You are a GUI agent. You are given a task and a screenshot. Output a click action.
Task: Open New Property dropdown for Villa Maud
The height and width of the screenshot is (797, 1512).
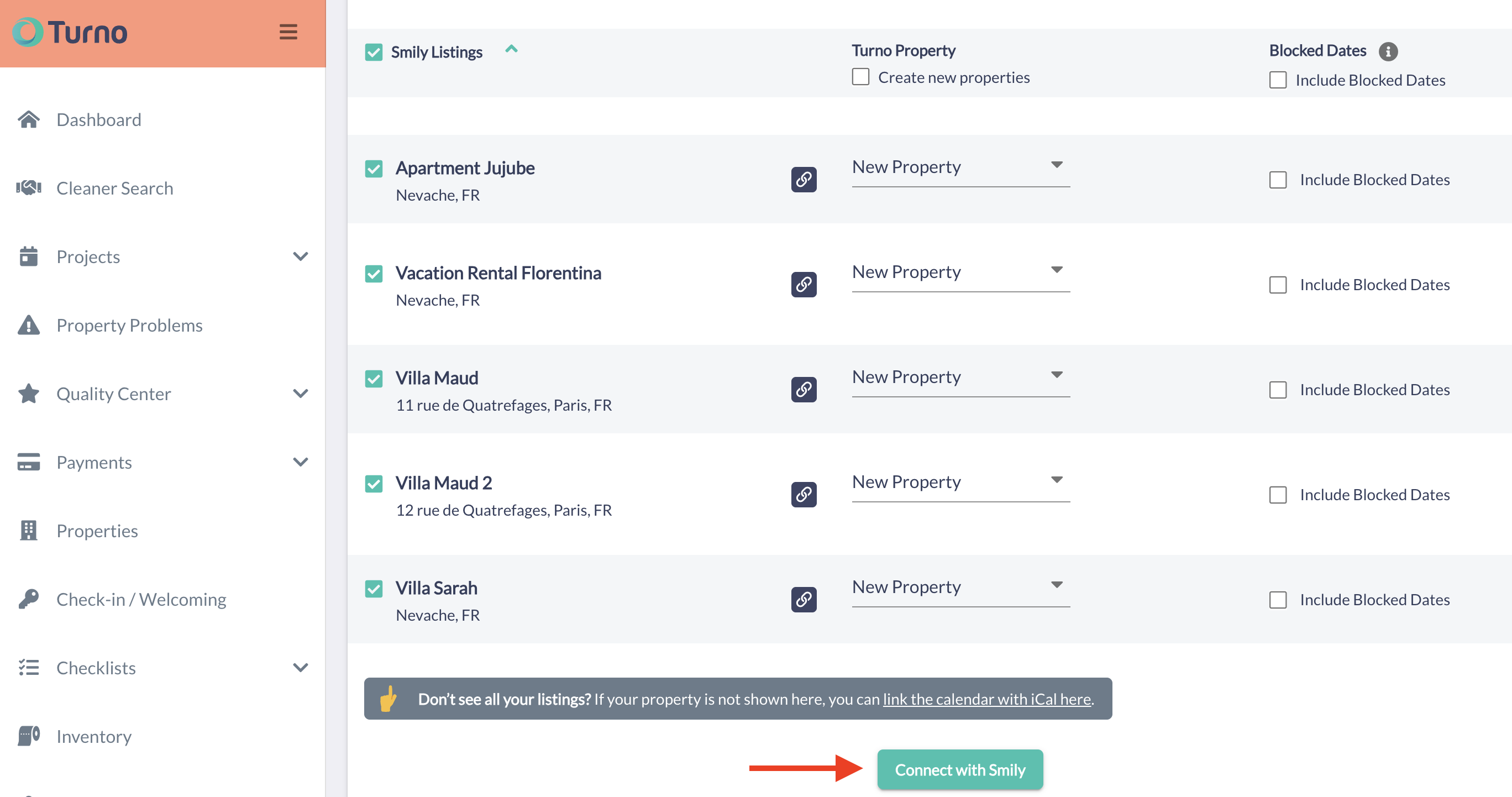(960, 377)
